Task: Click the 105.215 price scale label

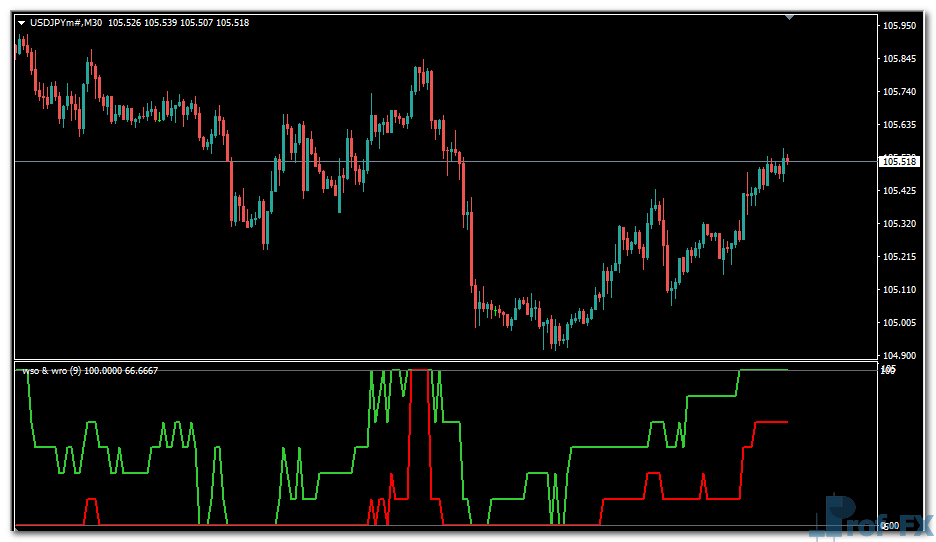Action: point(900,257)
